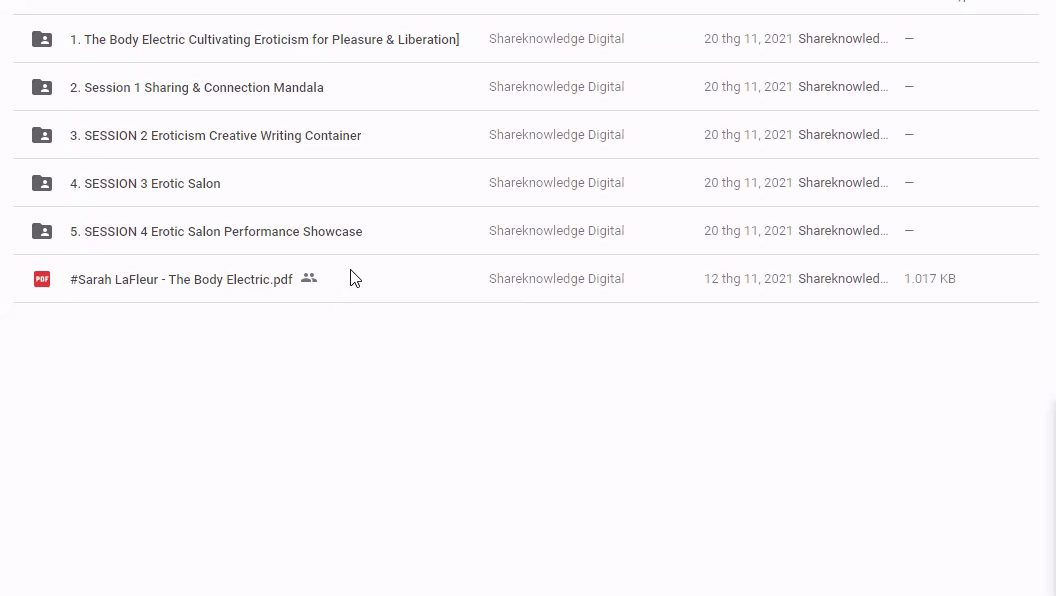This screenshot has width=1056, height=596.
Task: Open SESSION 4 Erotic Salon Performance Showcase
Action: (x=216, y=232)
